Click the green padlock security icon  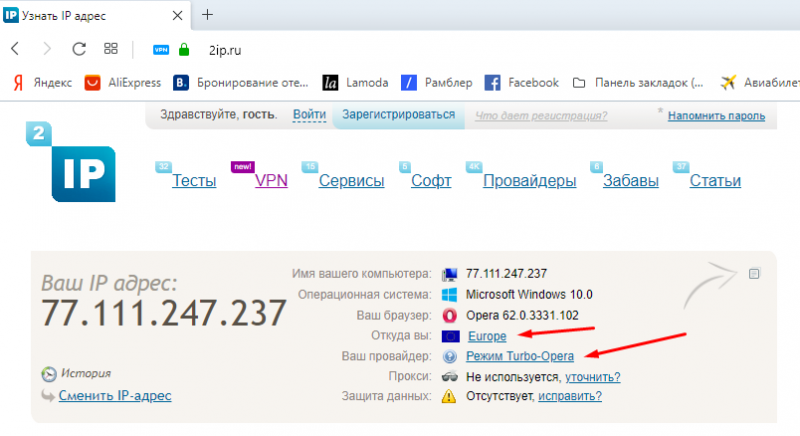click(184, 48)
